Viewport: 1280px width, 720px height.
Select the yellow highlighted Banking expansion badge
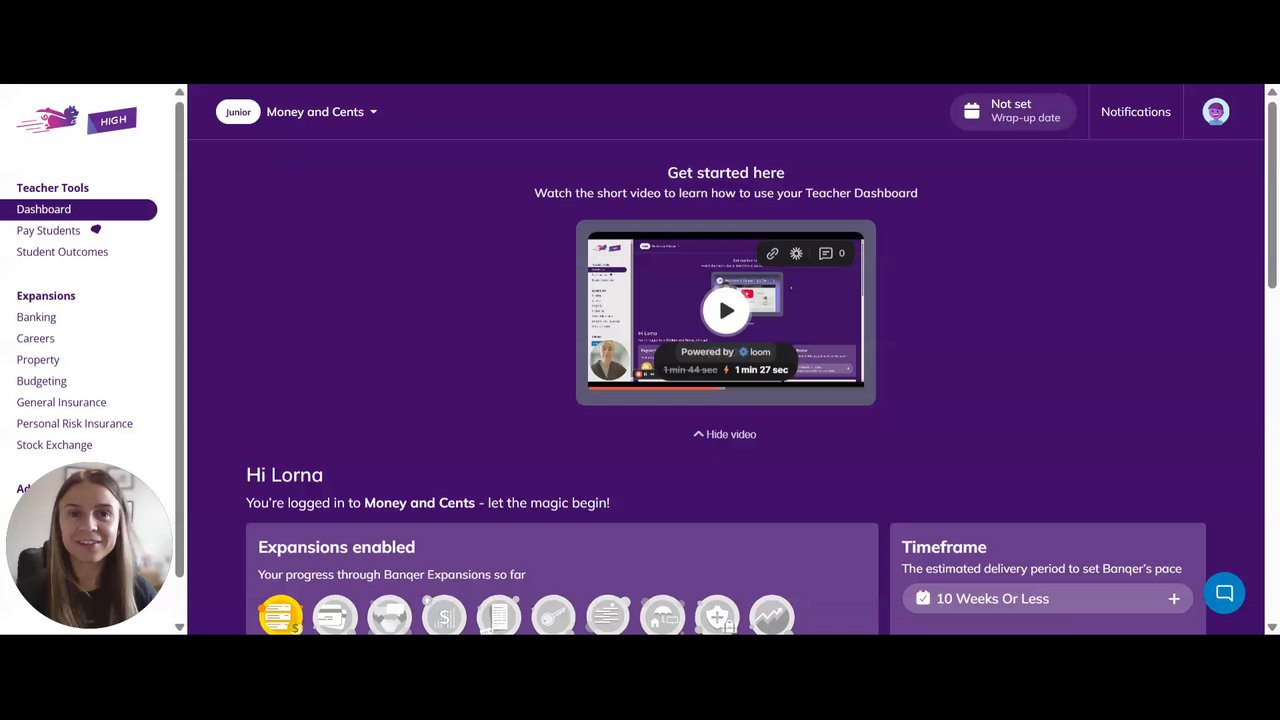280,616
